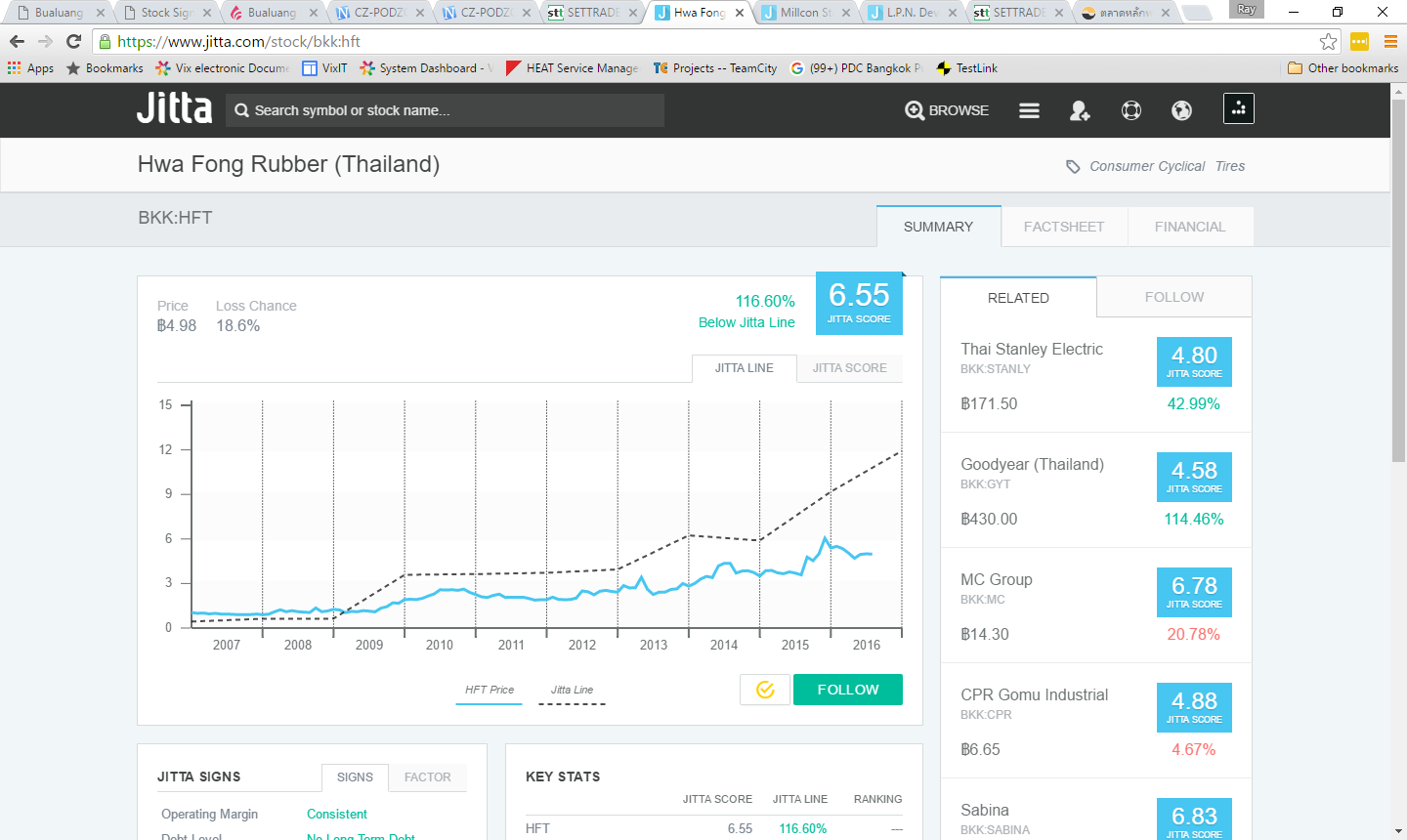Switch to the Millcon St browser tab
This screenshot has width=1407, height=840.
(806, 13)
